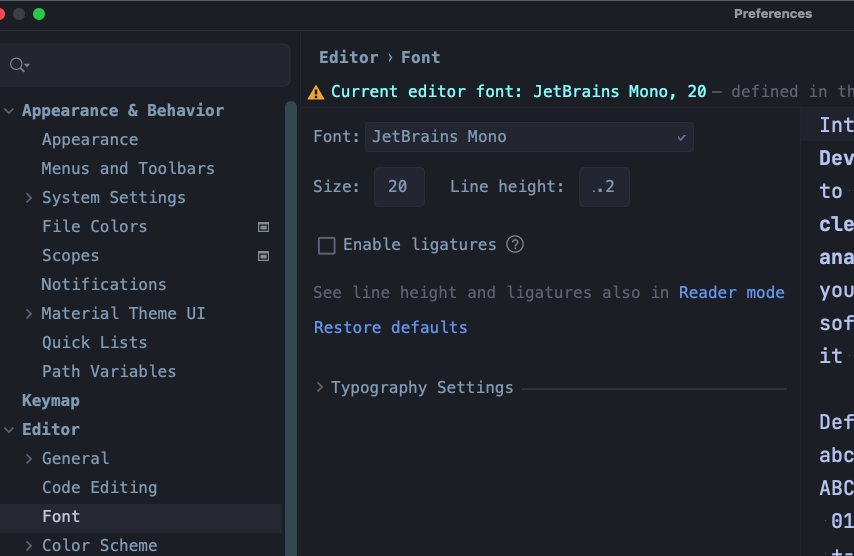Select Appearance in settings tree

coord(90,139)
